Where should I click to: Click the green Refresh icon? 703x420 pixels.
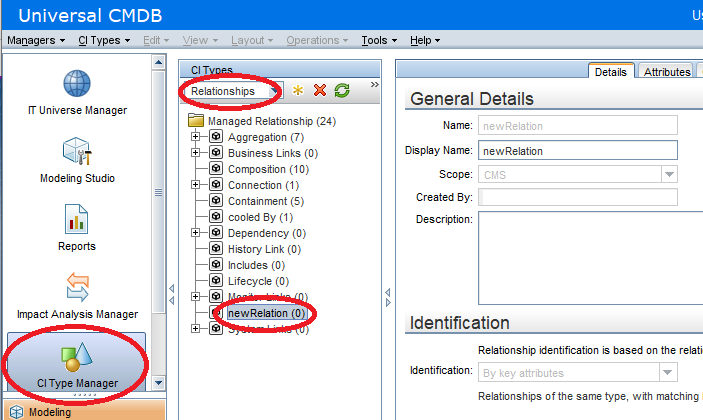pos(342,90)
